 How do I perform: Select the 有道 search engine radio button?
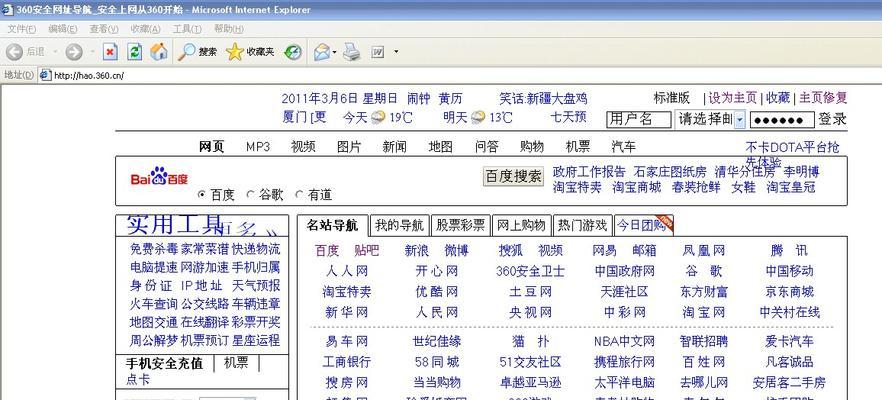click(299, 195)
